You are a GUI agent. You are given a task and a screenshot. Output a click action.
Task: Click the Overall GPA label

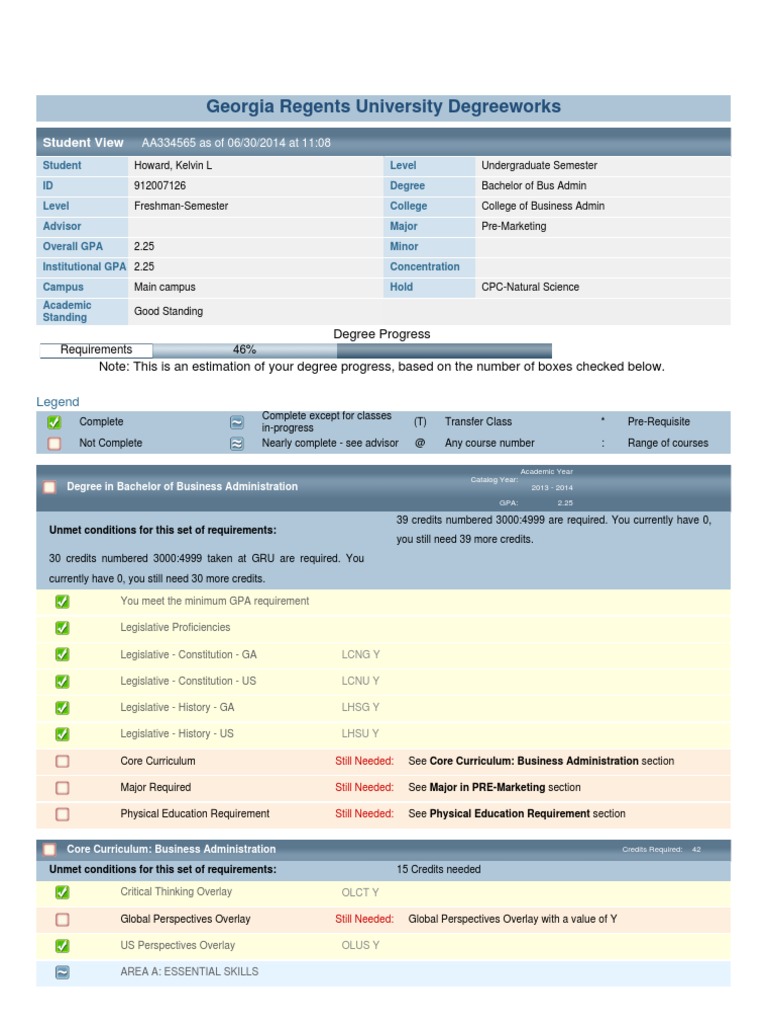click(72, 246)
